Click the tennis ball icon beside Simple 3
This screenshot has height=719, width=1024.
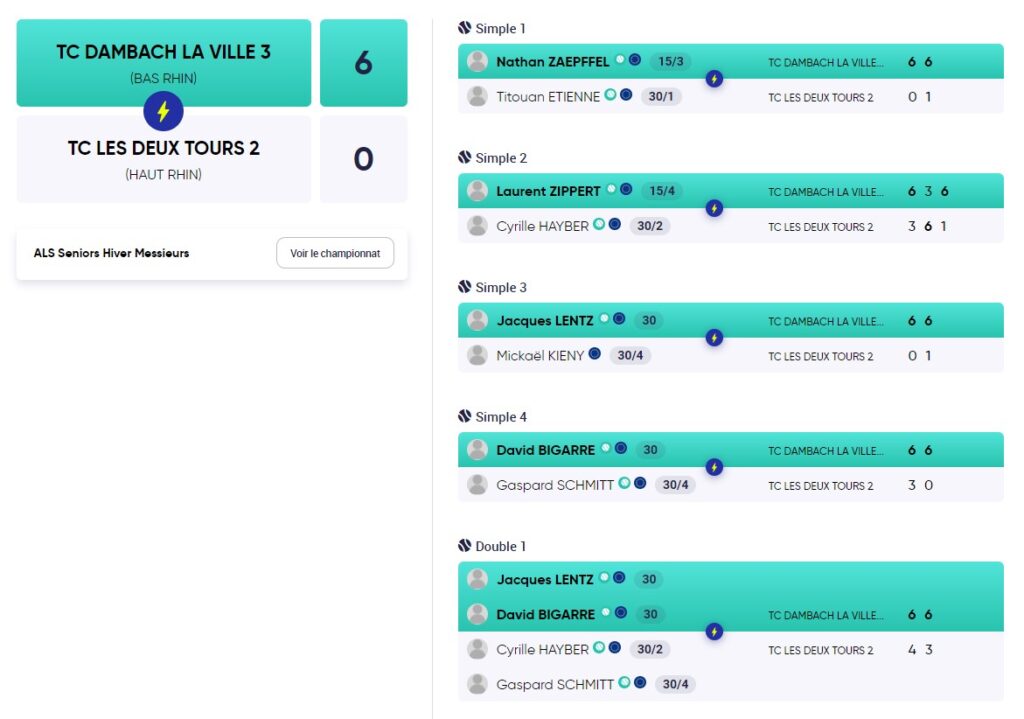[x=464, y=287]
